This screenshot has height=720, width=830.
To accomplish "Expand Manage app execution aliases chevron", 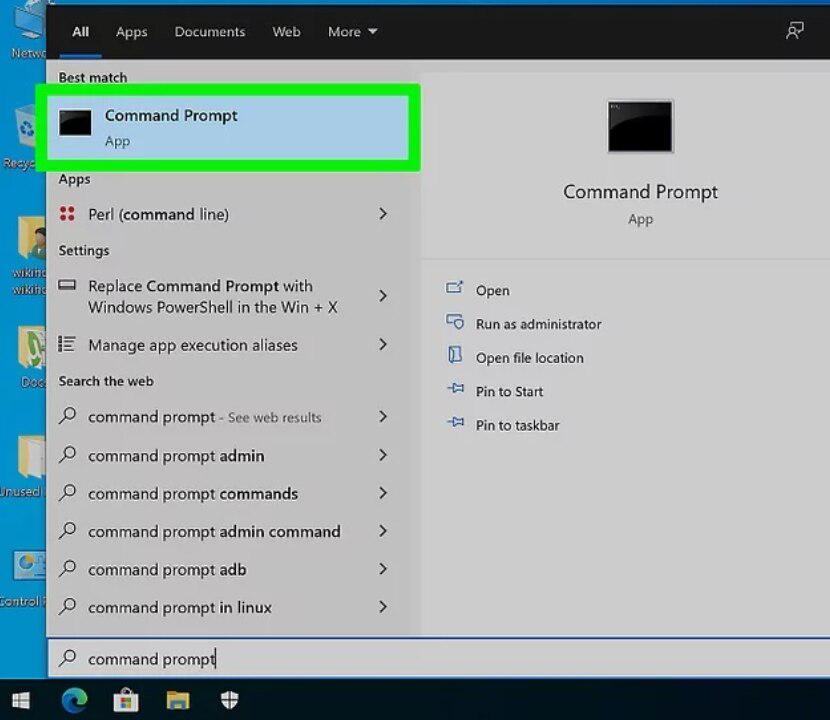I will tap(383, 345).
